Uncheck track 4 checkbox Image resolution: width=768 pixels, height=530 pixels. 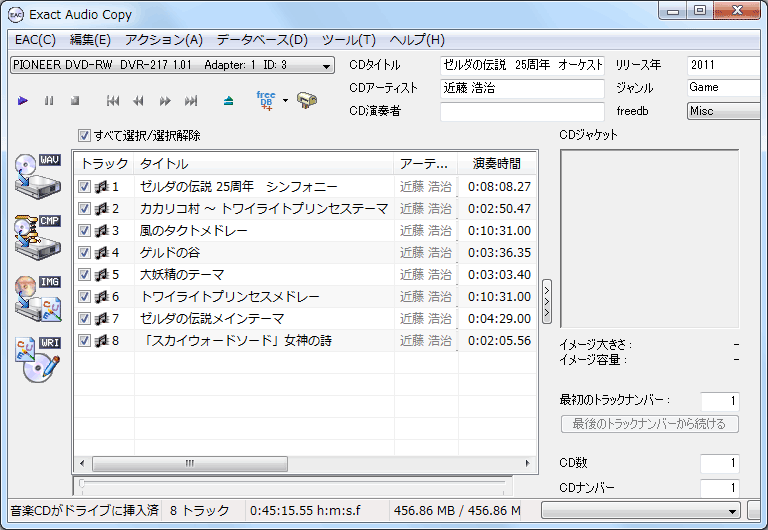[x=84, y=253]
